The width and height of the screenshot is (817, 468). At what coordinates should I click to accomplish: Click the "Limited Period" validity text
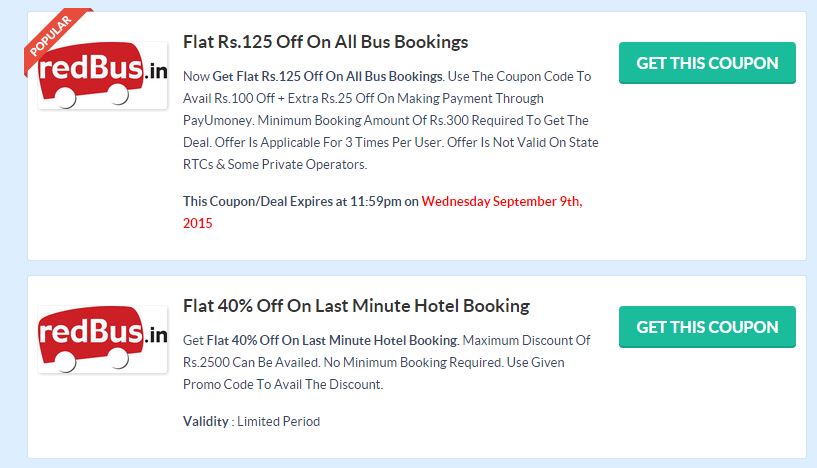click(278, 421)
